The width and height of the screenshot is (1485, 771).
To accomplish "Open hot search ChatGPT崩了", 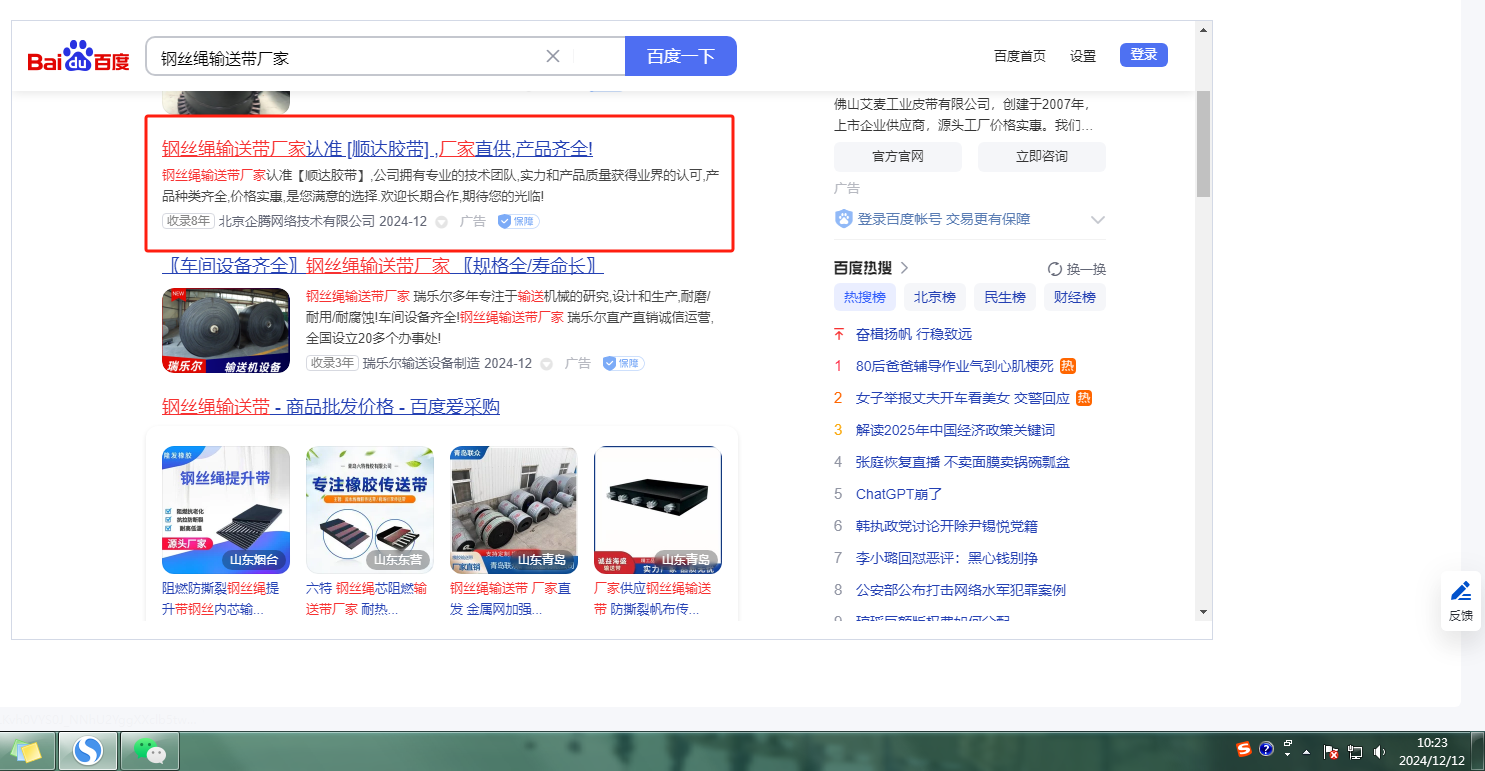I will (899, 494).
